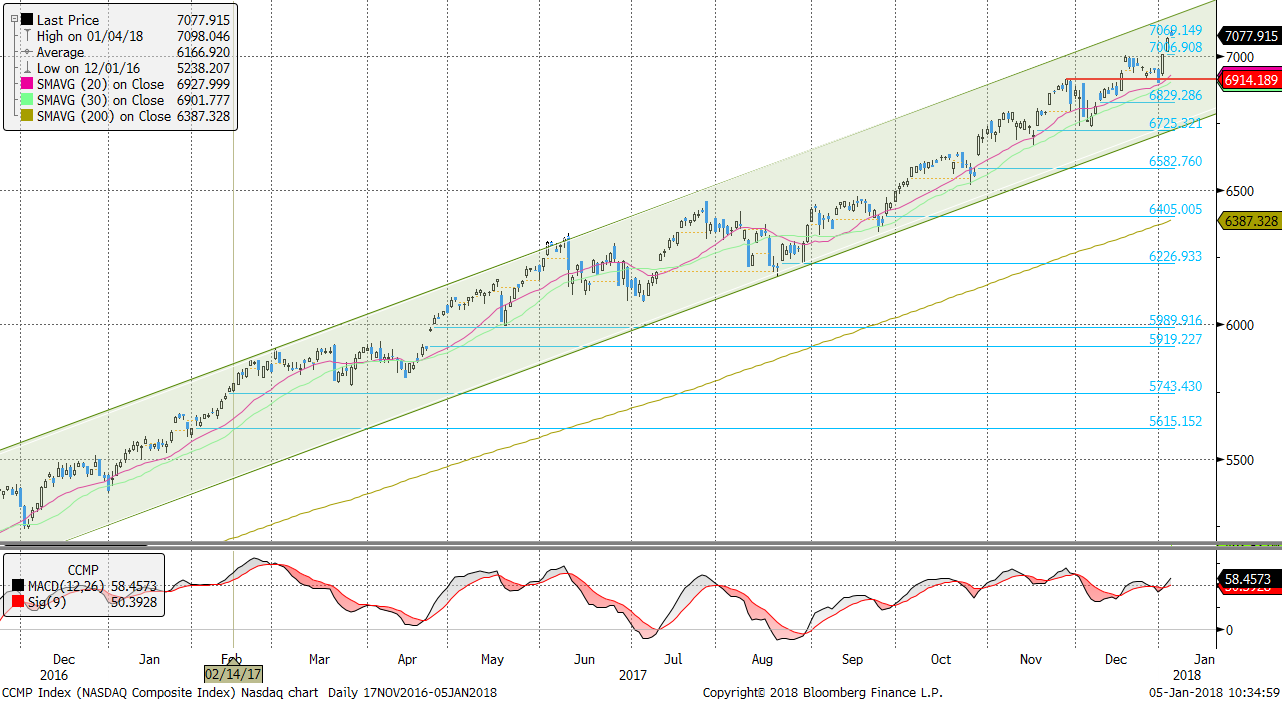Image resolution: width=1282 pixels, height=701 pixels.
Task: Click the highlighted 02/14/17 date marker
Action: pyautogui.click(x=233, y=675)
